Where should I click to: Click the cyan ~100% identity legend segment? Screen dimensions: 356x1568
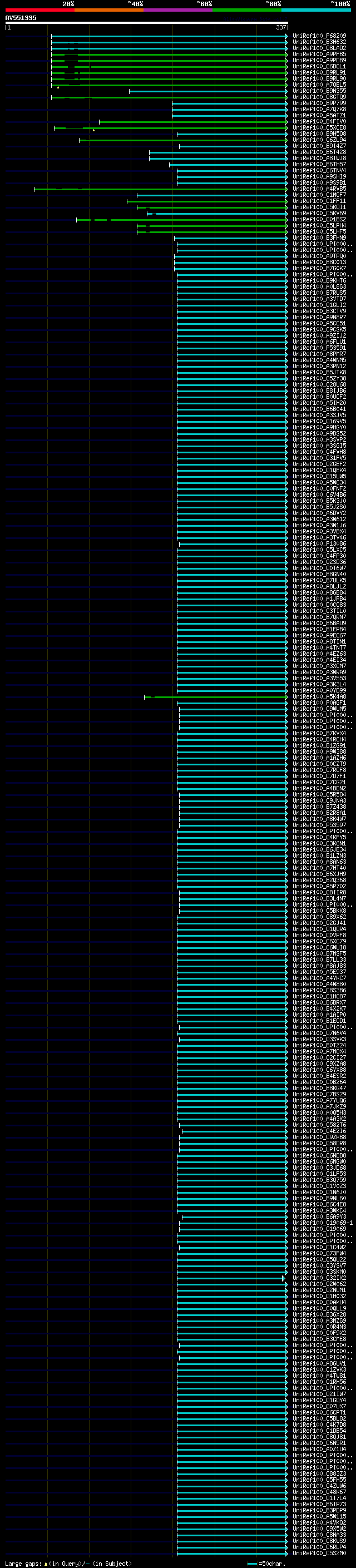pos(316,10)
